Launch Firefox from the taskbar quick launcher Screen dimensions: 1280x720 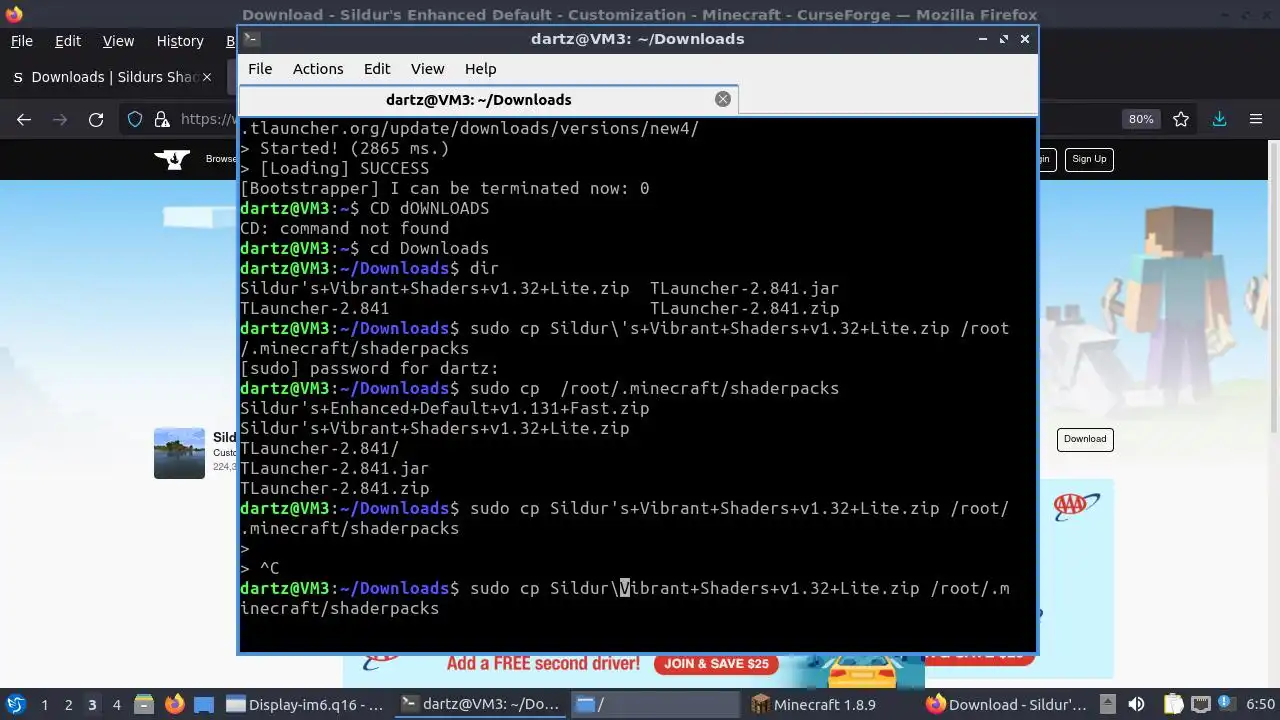[174, 704]
